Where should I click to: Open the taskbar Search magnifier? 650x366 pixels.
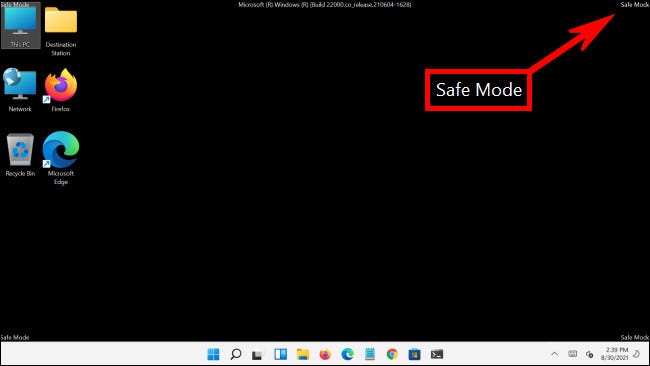click(236, 354)
